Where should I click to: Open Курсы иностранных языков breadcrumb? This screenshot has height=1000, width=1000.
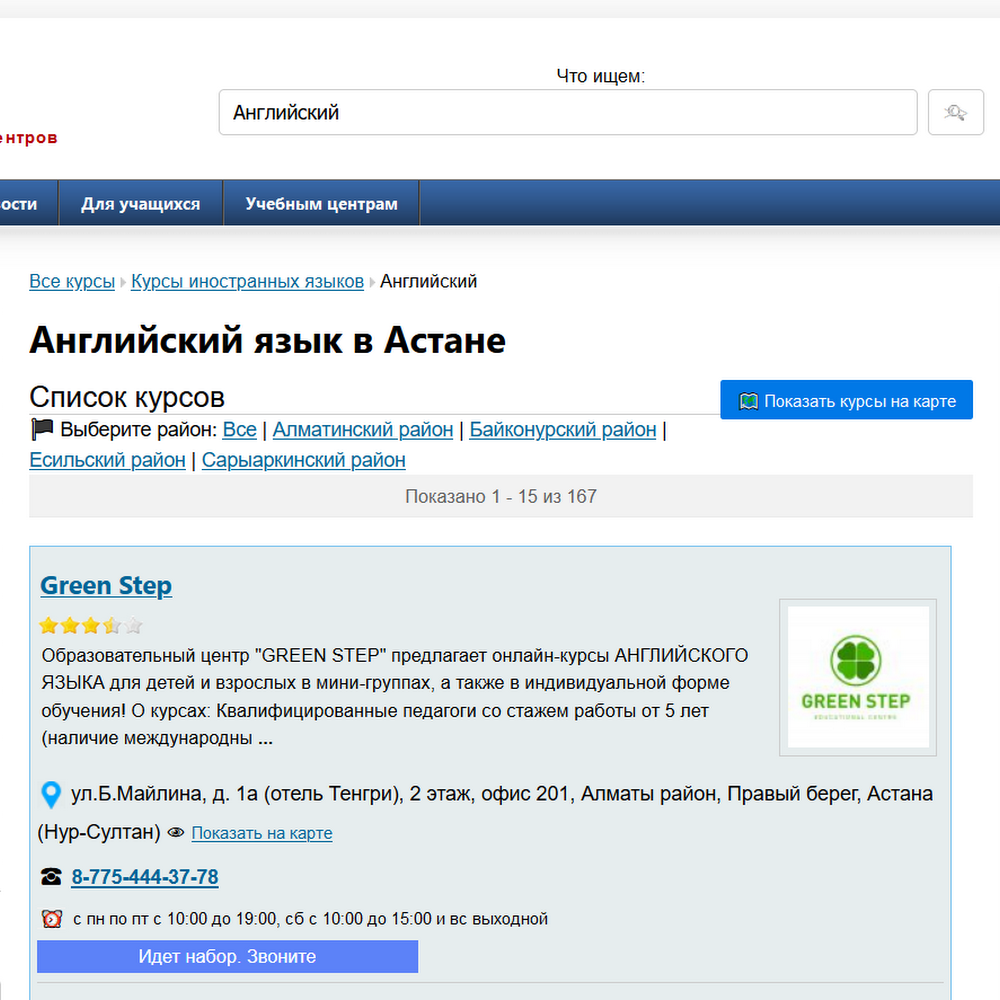click(x=247, y=281)
